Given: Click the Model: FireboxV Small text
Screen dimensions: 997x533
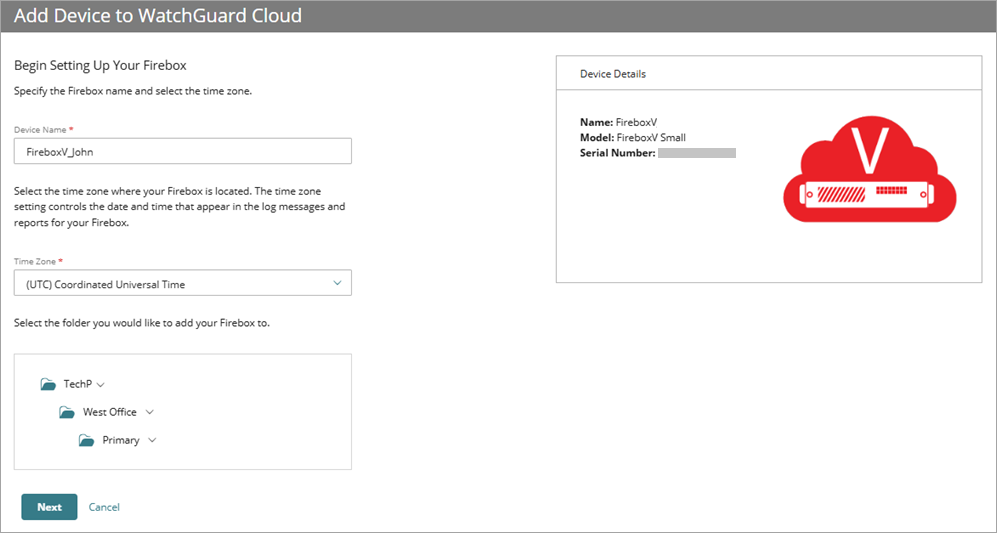Looking at the screenshot, I should 633,137.
